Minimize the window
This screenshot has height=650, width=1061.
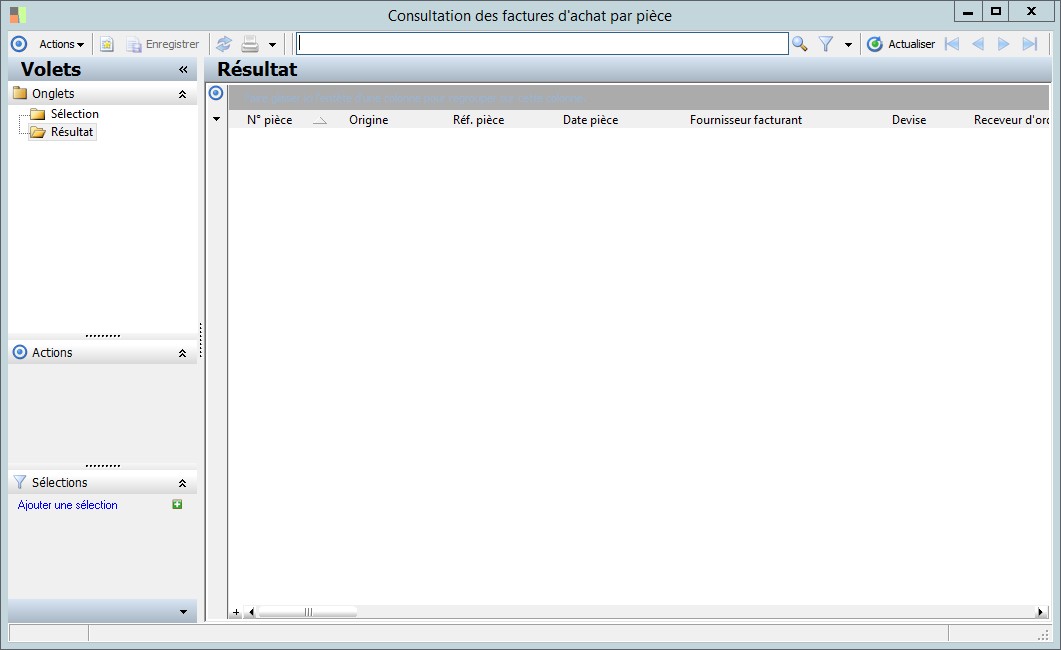pos(968,11)
